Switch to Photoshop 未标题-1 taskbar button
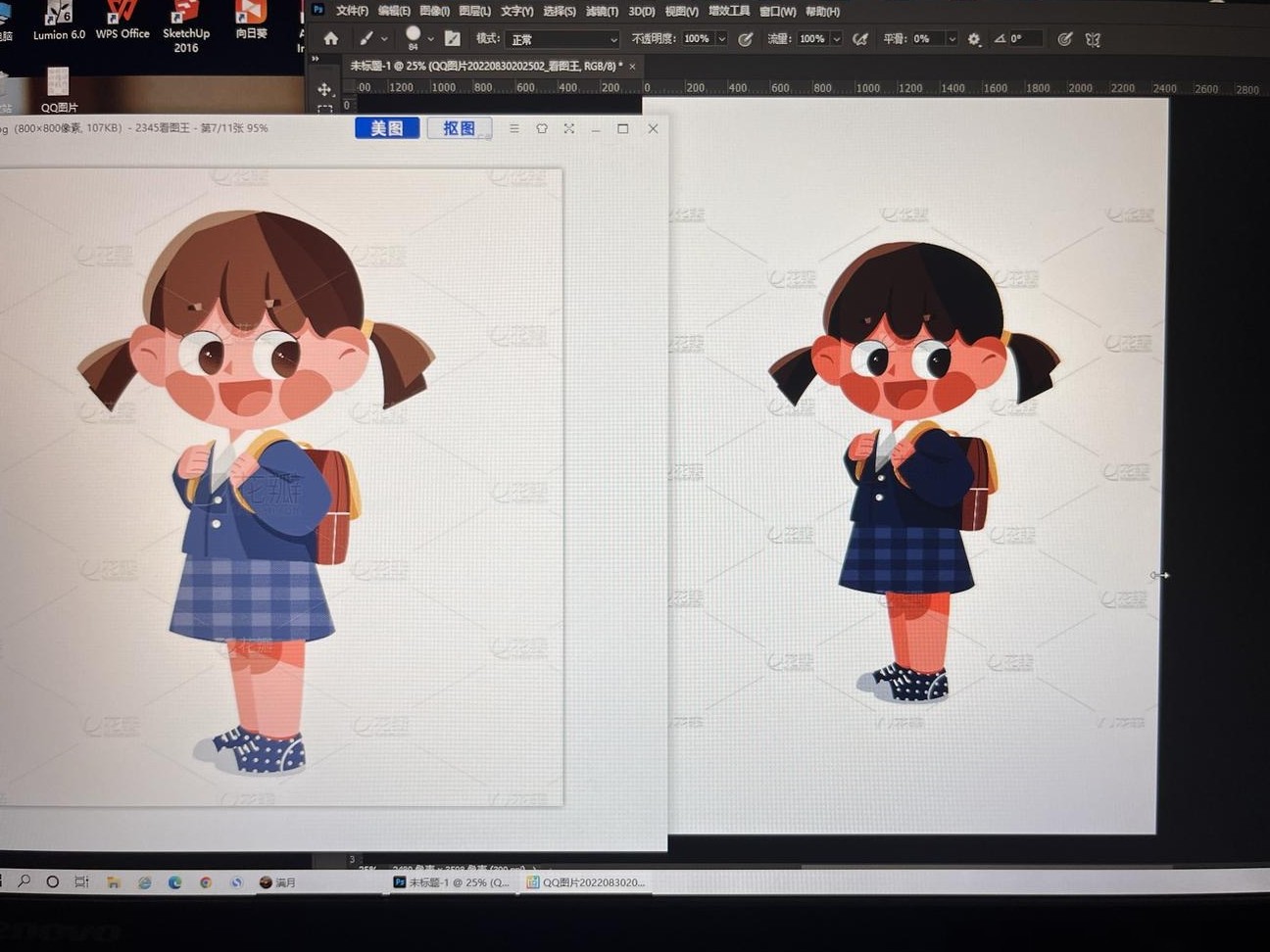Screen dimensions: 1270x952 click(x=452, y=881)
